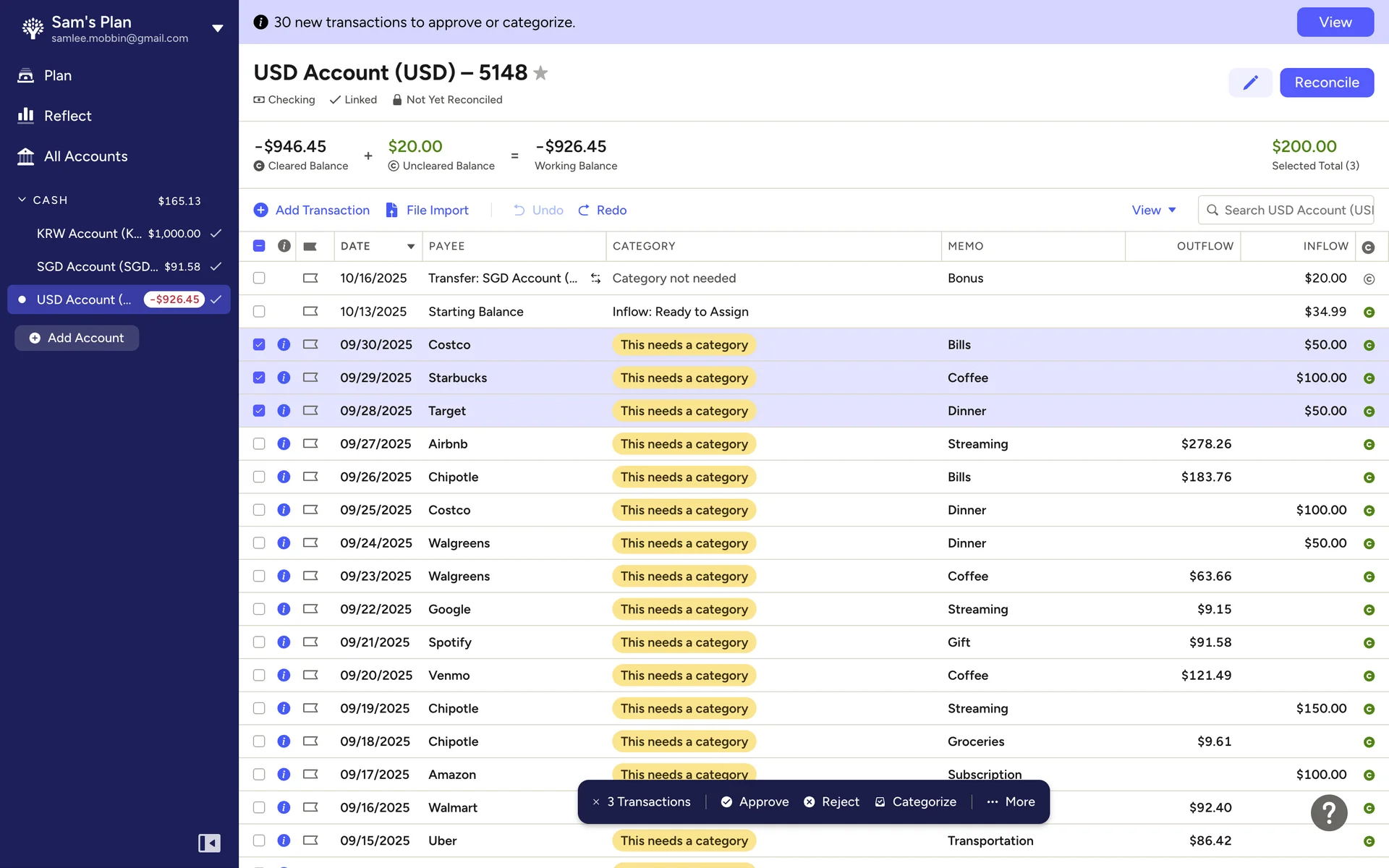Click the pencil edit account icon
1389x868 pixels.
[x=1250, y=82]
